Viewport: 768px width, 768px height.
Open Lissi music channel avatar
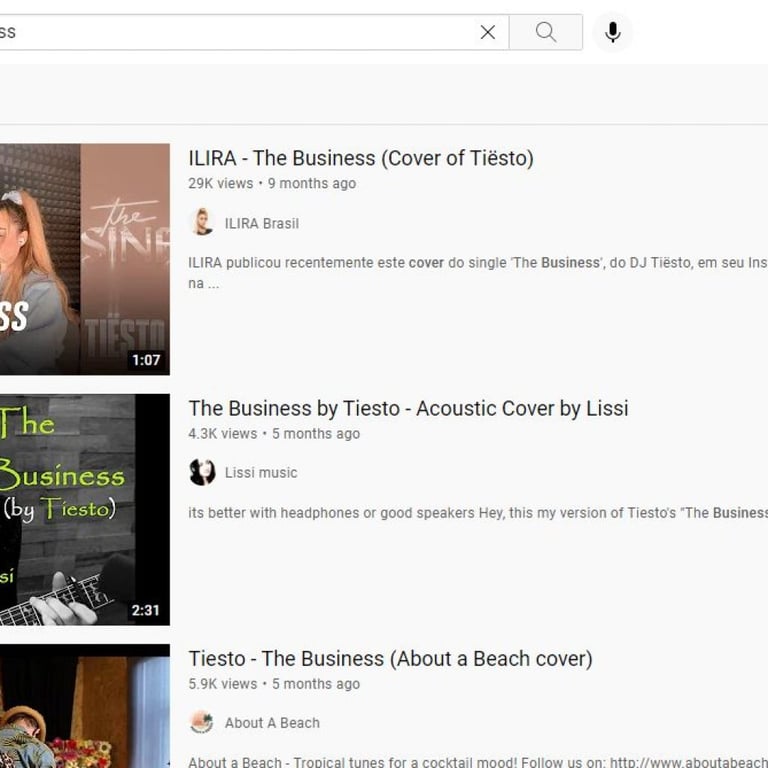click(202, 473)
